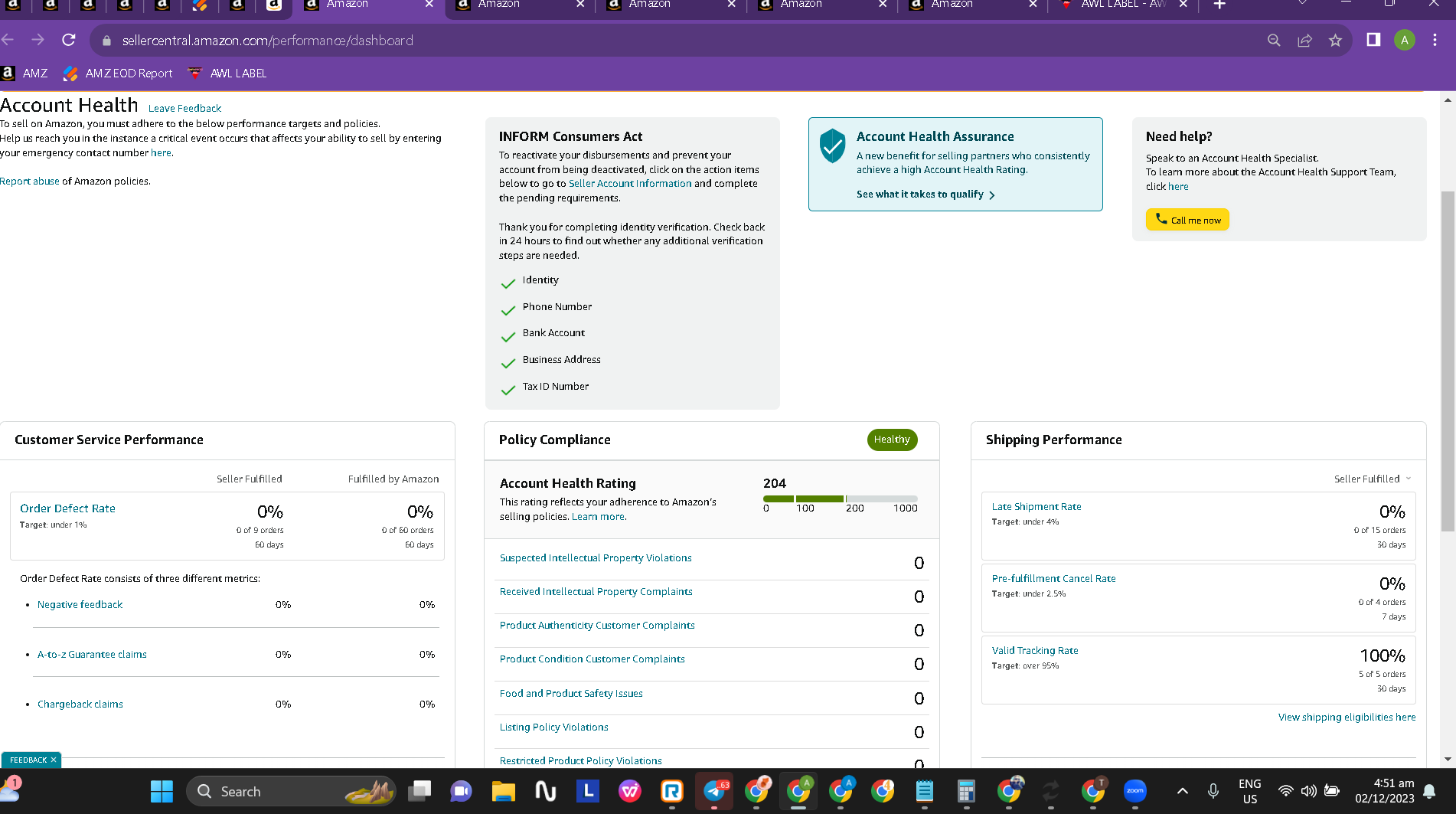Click the Healthy status badge

click(892, 440)
